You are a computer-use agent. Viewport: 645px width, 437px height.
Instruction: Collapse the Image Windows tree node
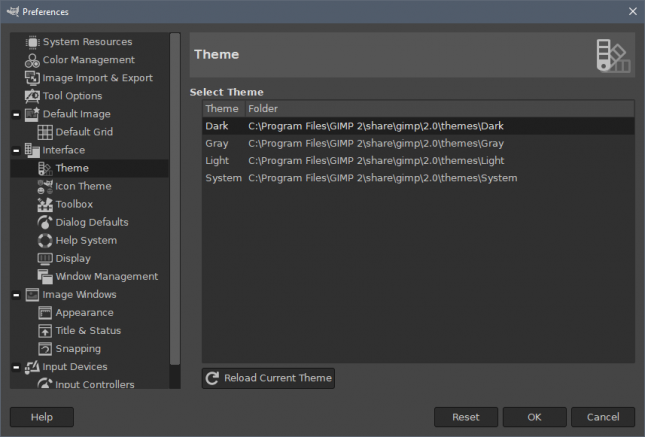[x=16, y=295]
